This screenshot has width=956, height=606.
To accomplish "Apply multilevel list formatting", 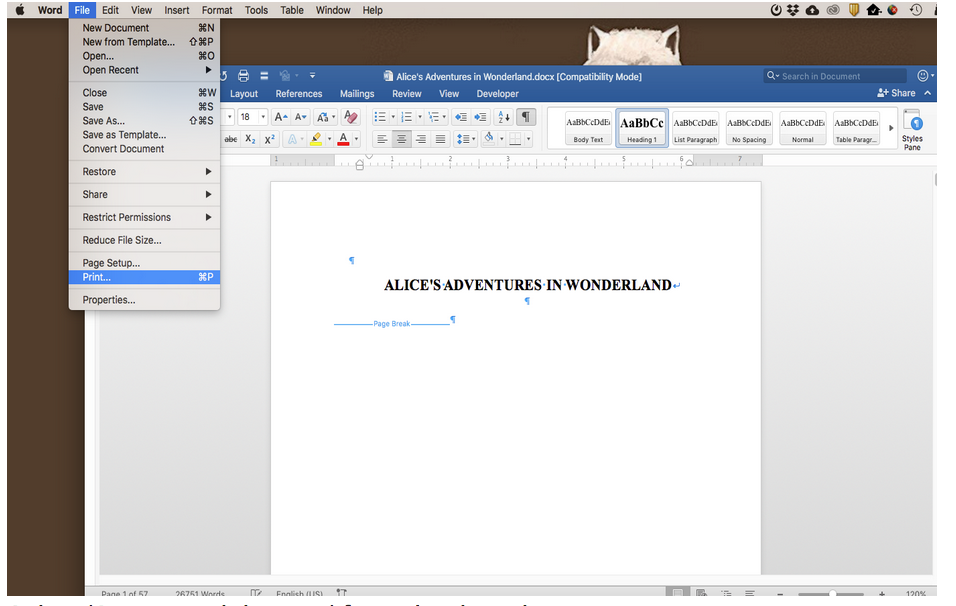I will coord(433,117).
